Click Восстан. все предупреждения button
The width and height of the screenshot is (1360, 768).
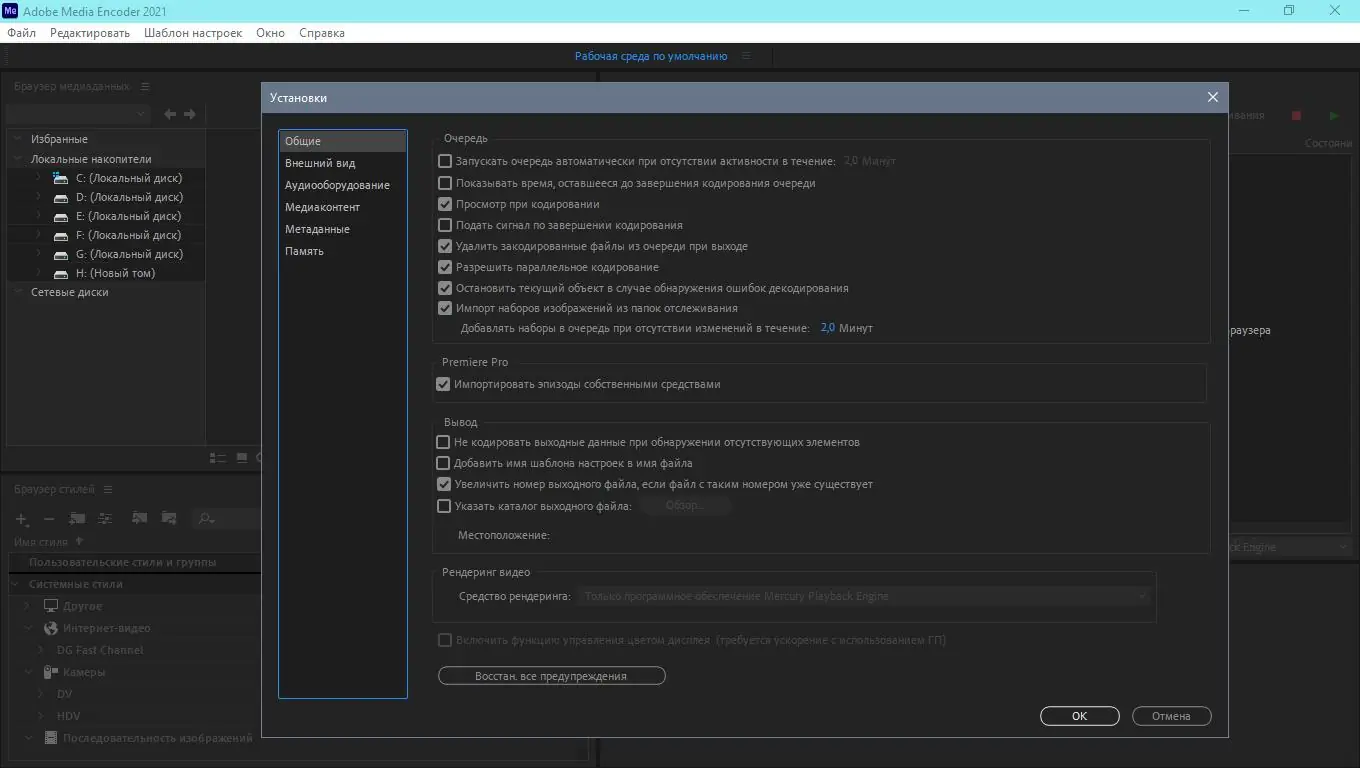551,675
